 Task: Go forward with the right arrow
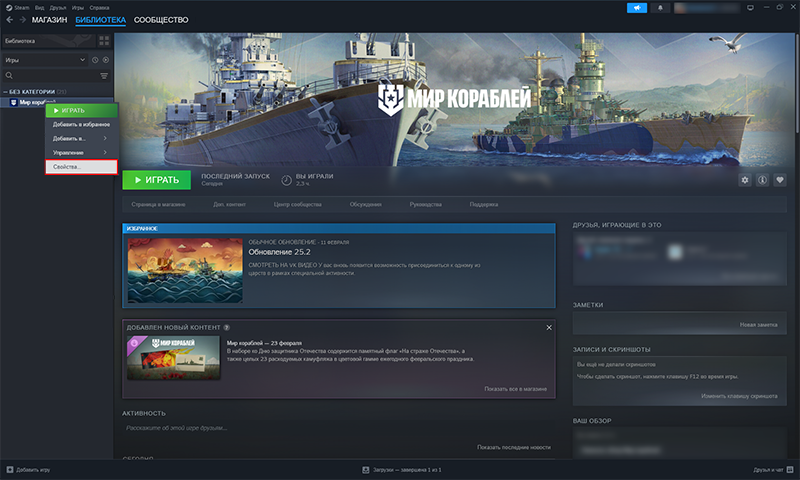pos(22,20)
